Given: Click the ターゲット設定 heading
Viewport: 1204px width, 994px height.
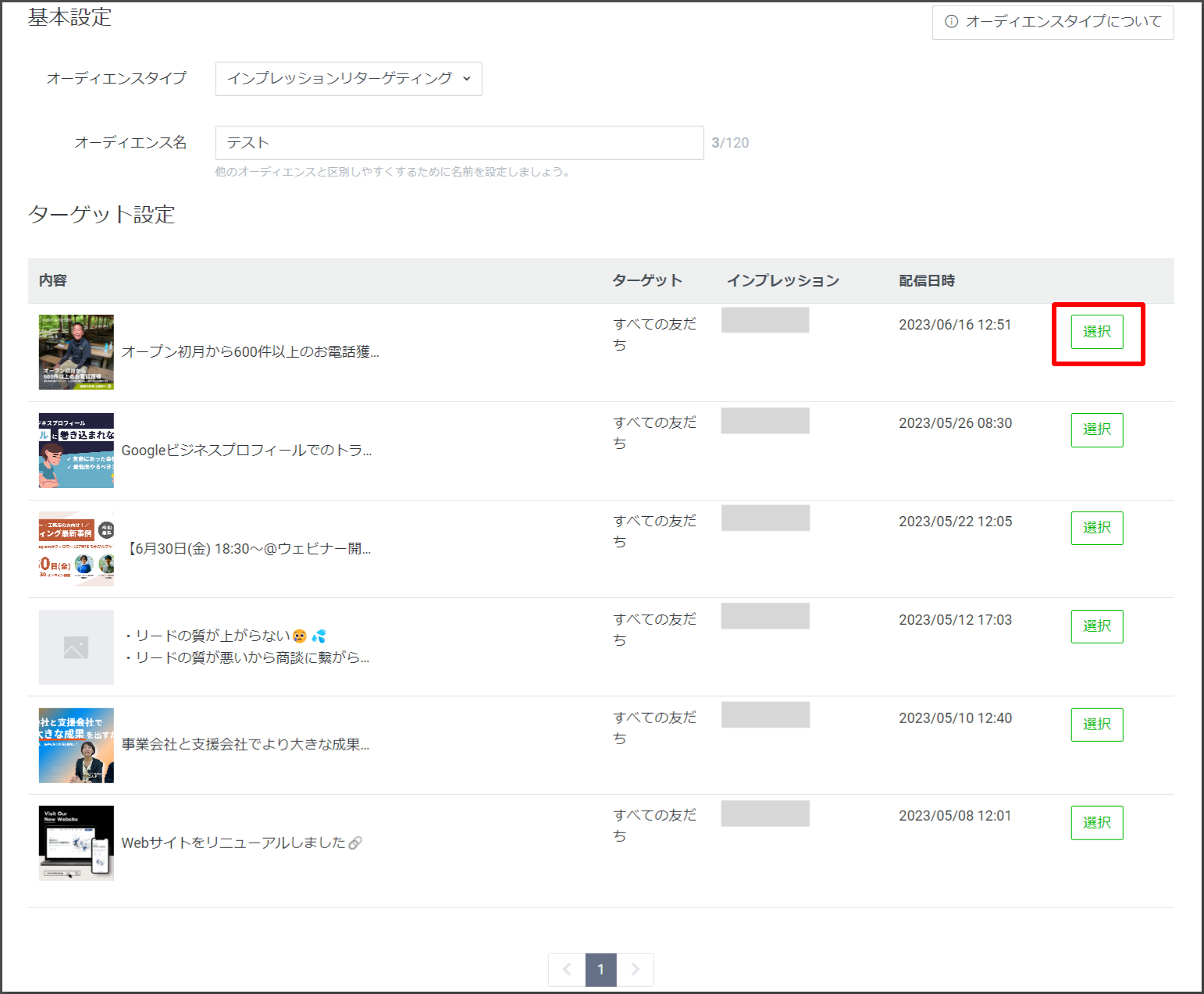Looking at the screenshot, I should pos(102,215).
